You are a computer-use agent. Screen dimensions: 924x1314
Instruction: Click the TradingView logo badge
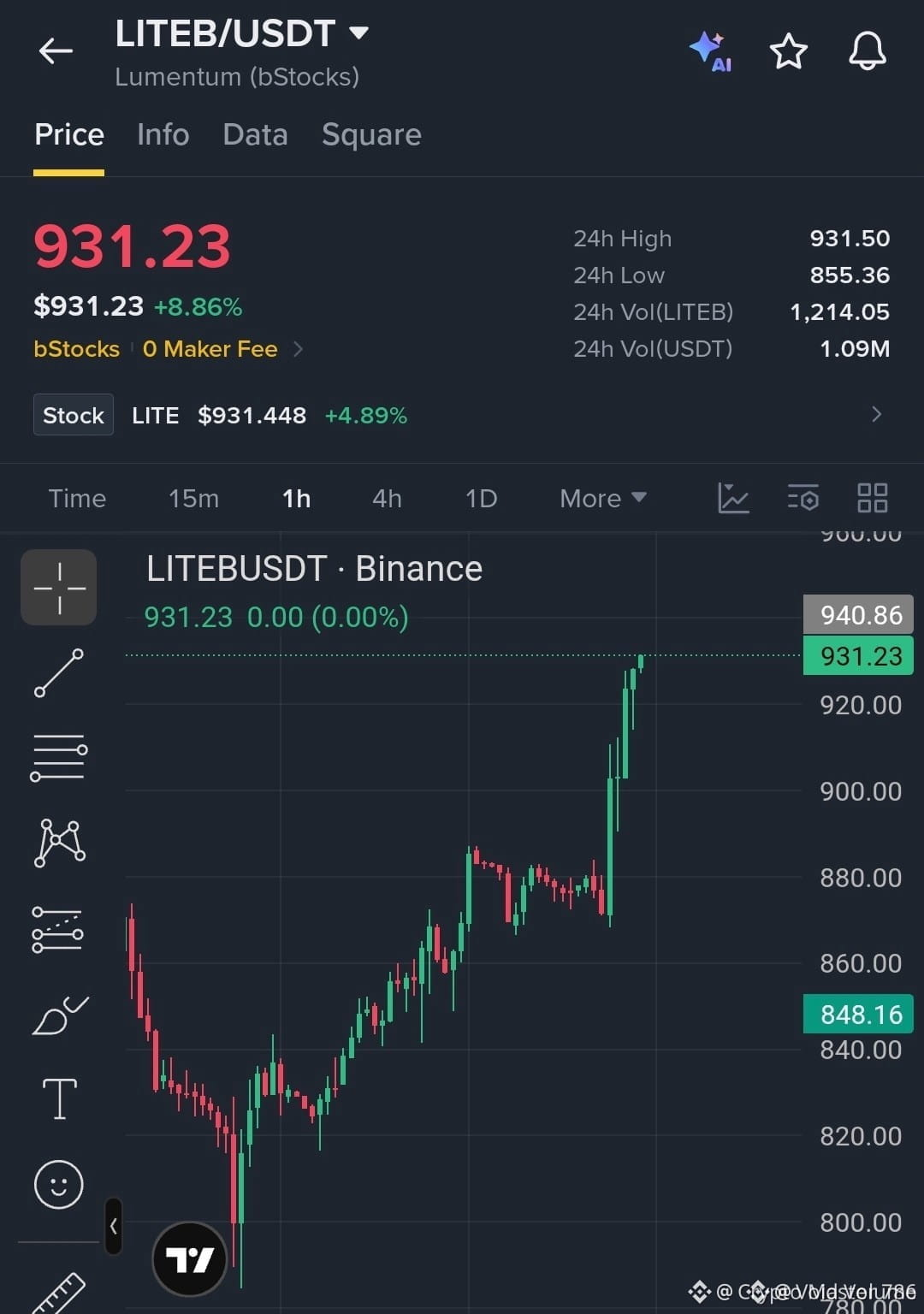pyautogui.click(x=189, y=1258)
